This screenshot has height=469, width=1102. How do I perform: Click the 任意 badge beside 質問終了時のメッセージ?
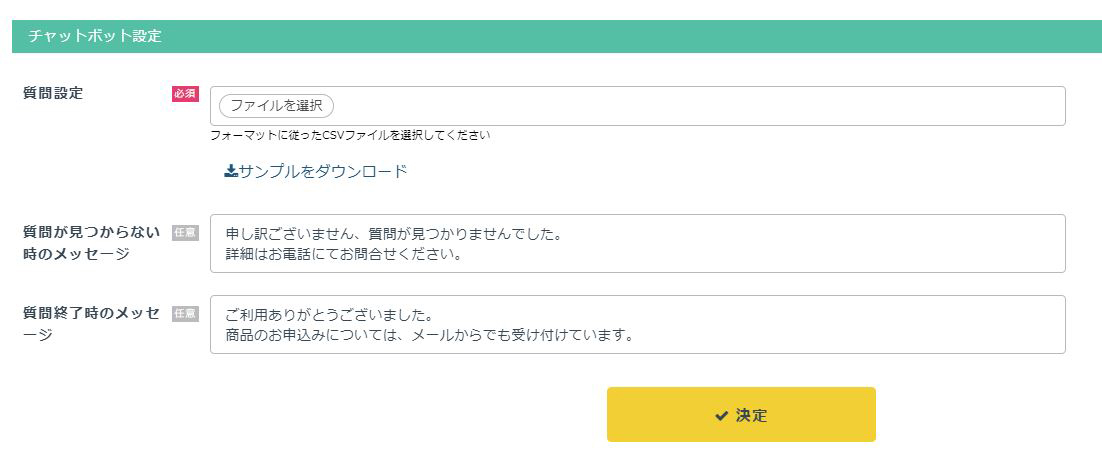tap(186, 314)
